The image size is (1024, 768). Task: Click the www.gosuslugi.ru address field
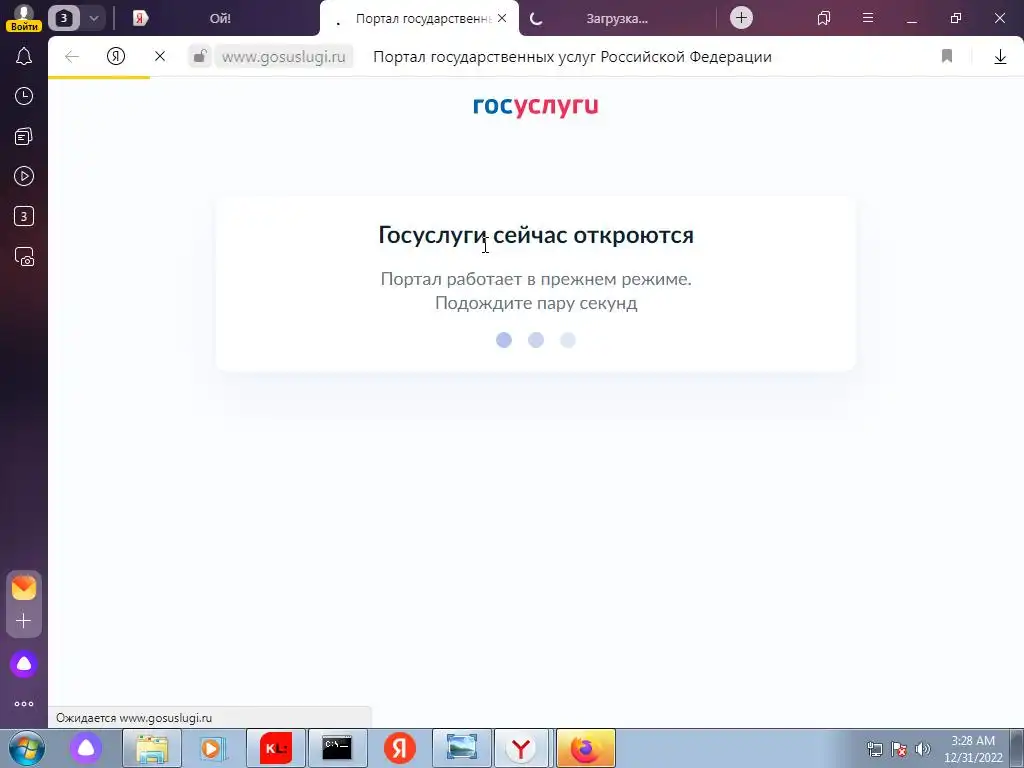[283, 57]
